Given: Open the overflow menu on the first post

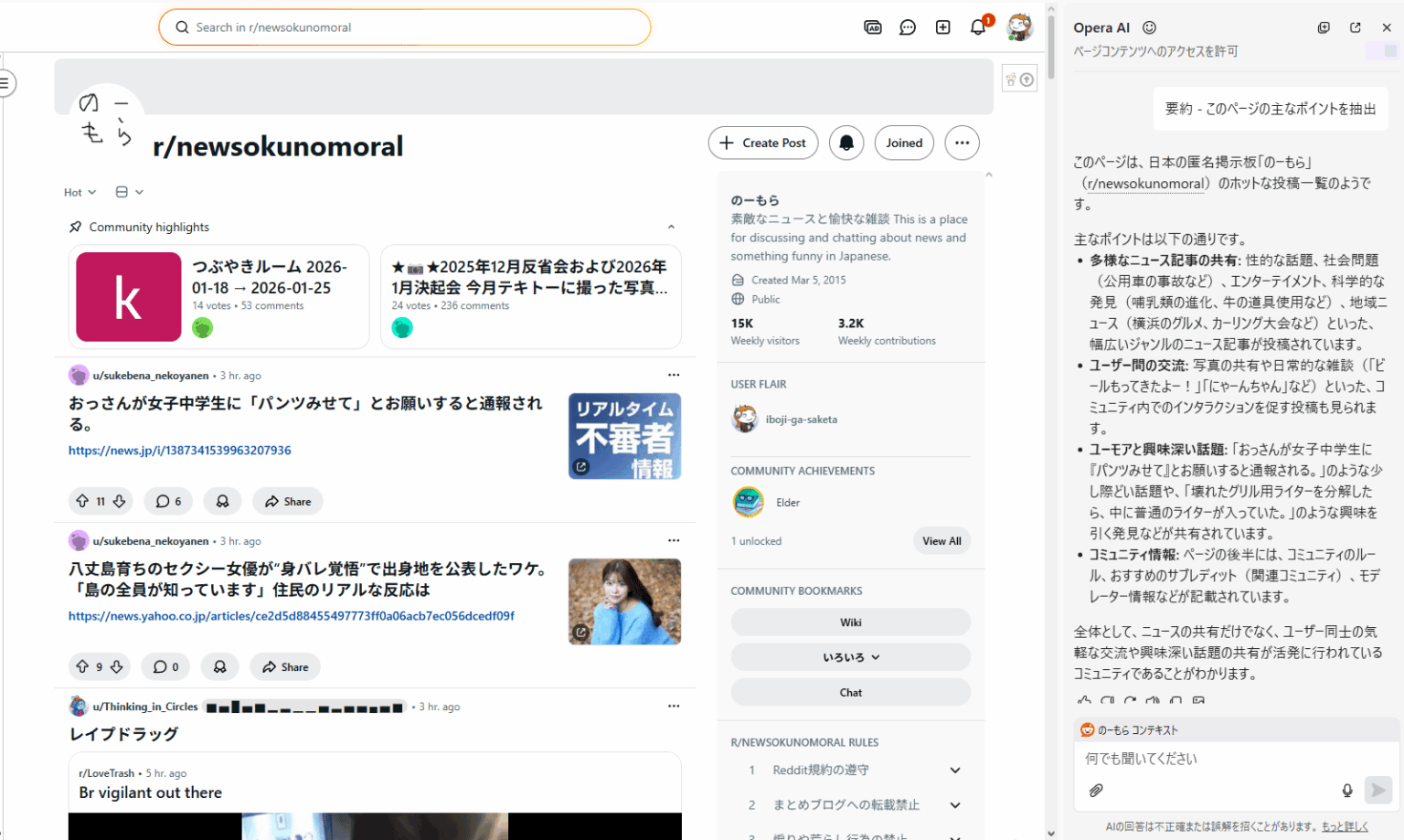Looking at the screenshot, I should pyautogui.click(x=674, y=374).
